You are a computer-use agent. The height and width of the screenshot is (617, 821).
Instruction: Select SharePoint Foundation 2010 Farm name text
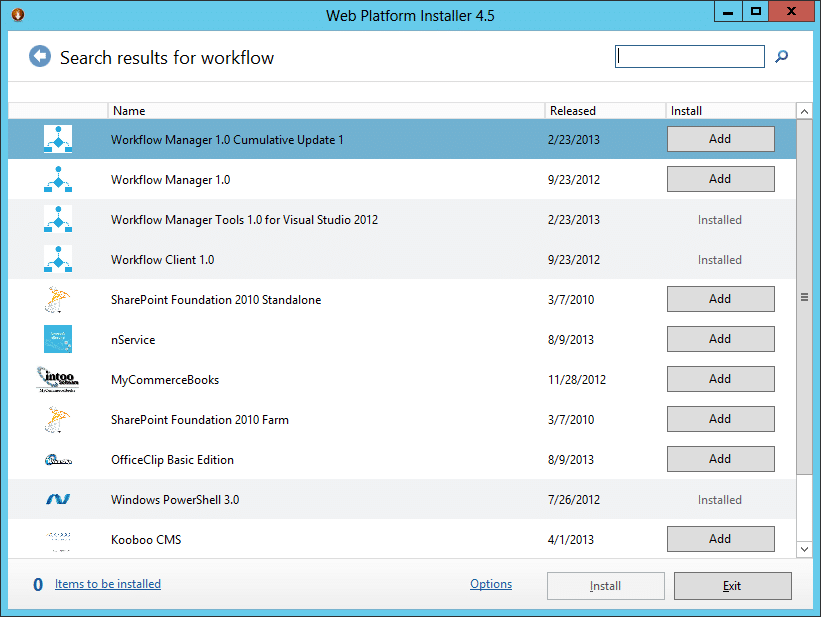[200, 420]
